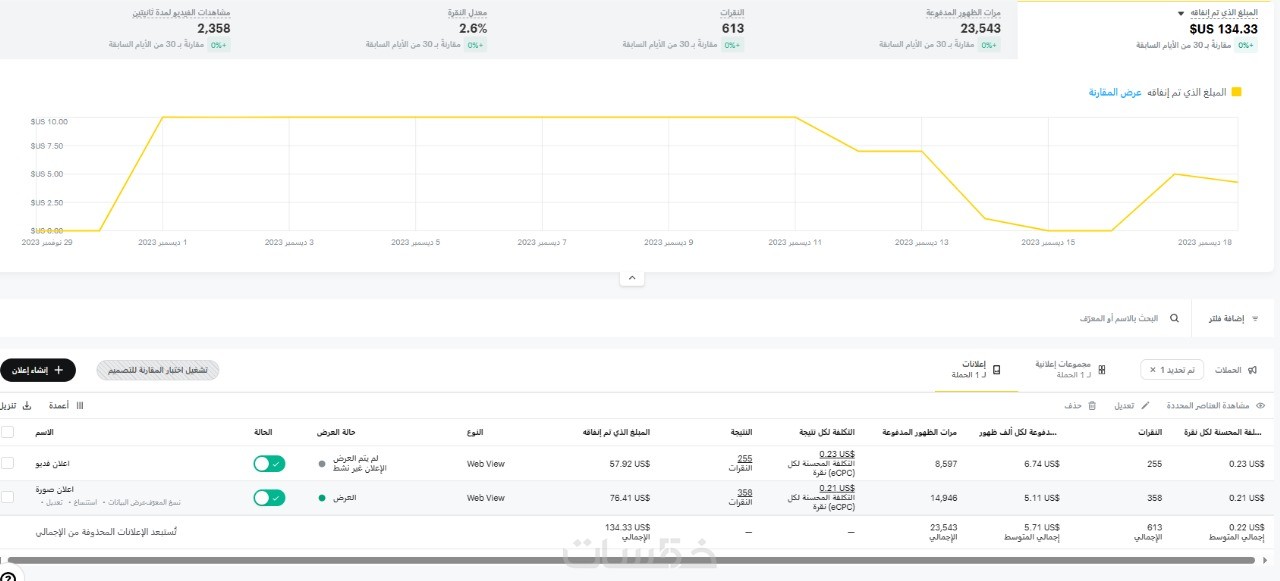Click the trash delete icon
Viewport: 1280px width, 581px height.
(1092, 406)
